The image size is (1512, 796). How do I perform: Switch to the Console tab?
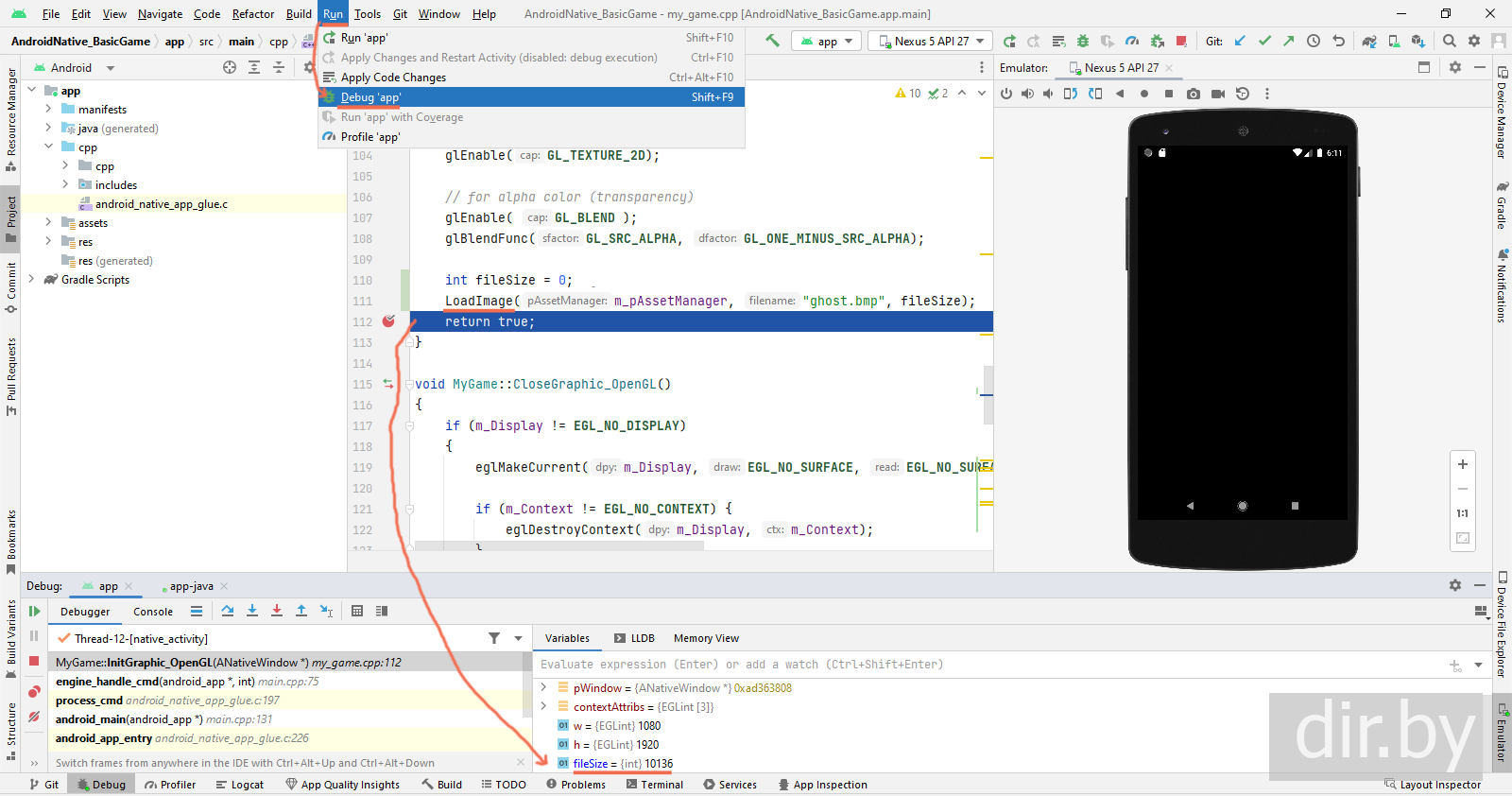(153, 612)
